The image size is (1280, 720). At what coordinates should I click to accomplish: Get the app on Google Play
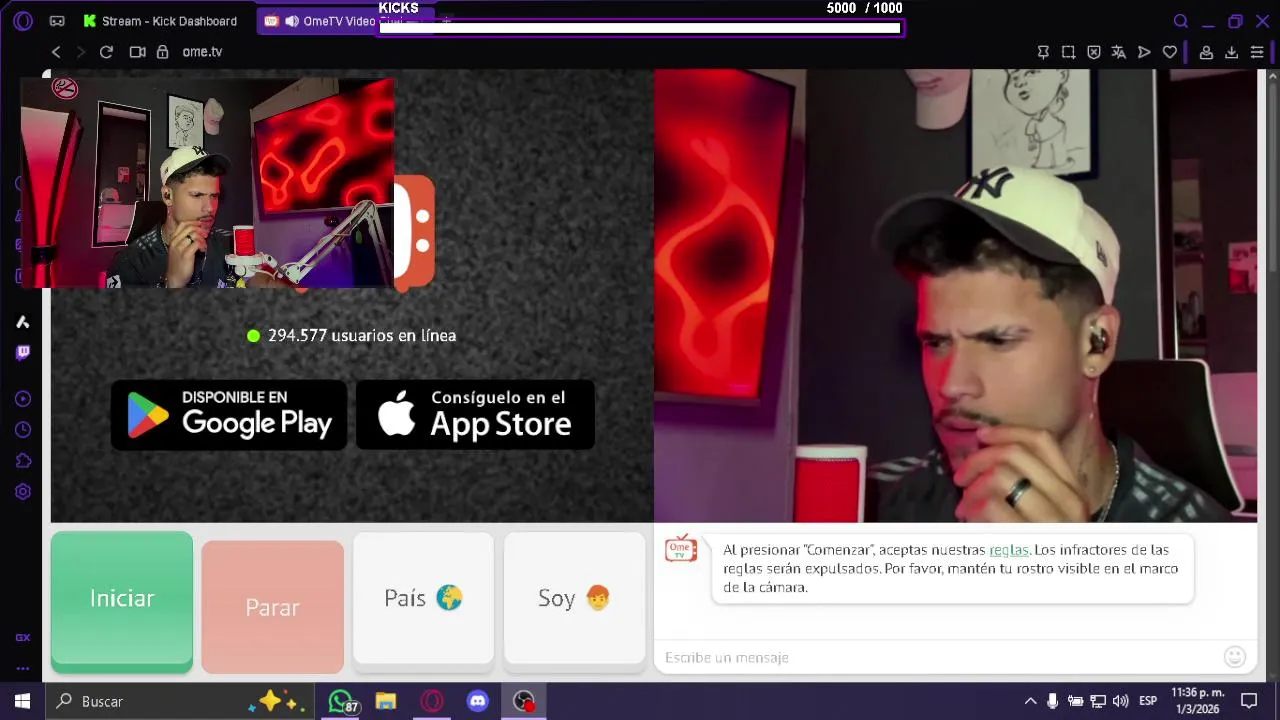point(229,414)
